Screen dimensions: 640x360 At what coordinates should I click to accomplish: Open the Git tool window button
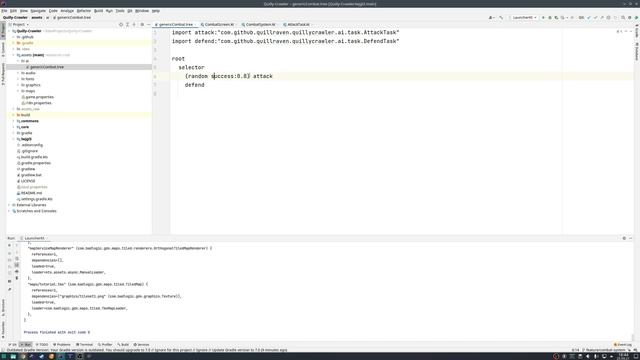pos(13,345)
